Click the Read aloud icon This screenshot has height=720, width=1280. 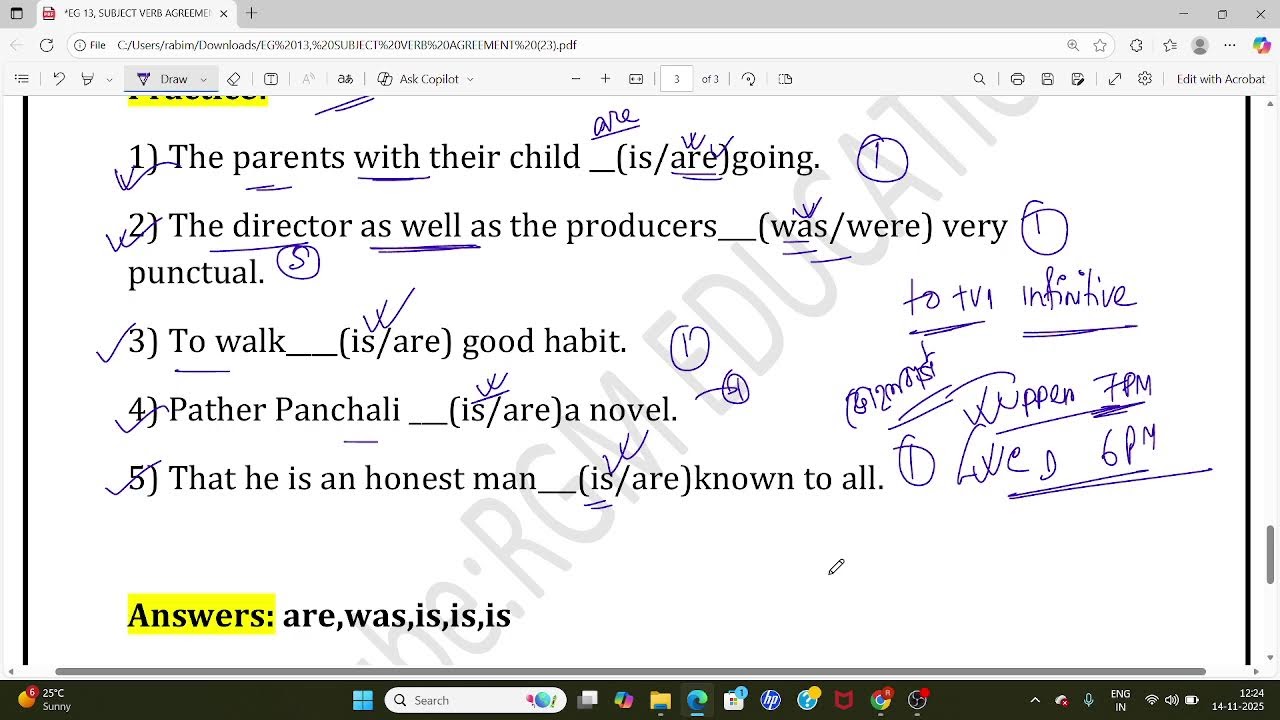point(308,79)
